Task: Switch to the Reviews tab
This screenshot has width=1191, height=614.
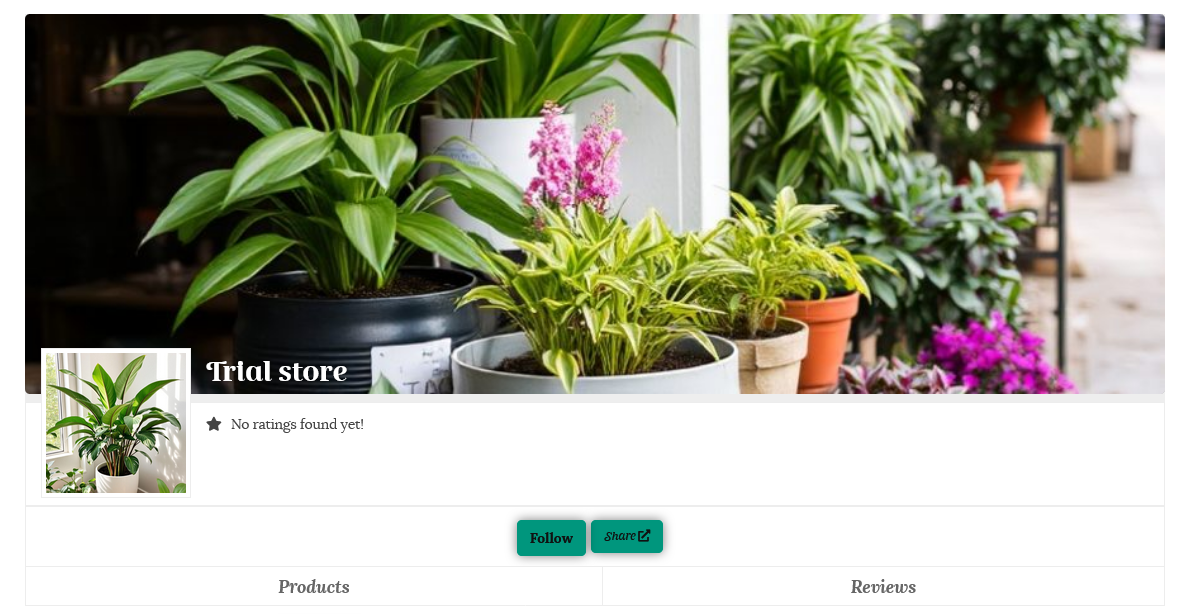Action: [x=883, y=587]
